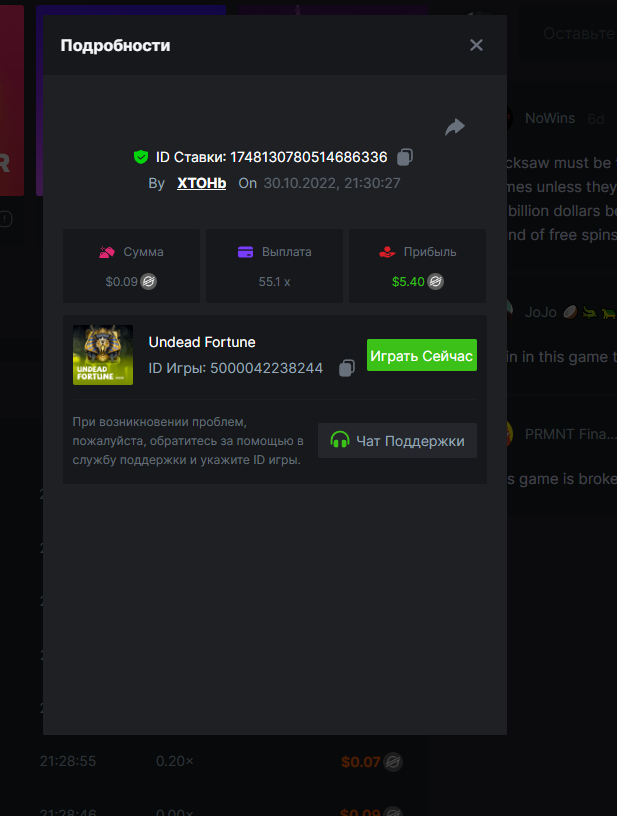Click the pink Сумма icon
Screen dimensions: 617x816
107,252
